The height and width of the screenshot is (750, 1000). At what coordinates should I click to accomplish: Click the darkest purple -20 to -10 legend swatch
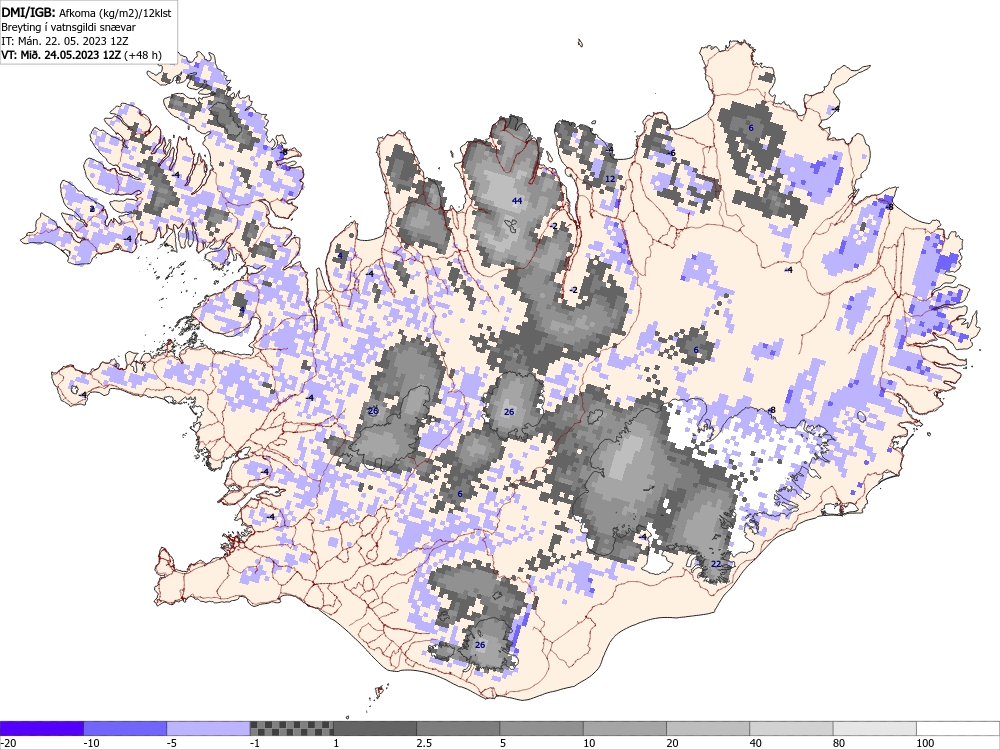point(41,728)
